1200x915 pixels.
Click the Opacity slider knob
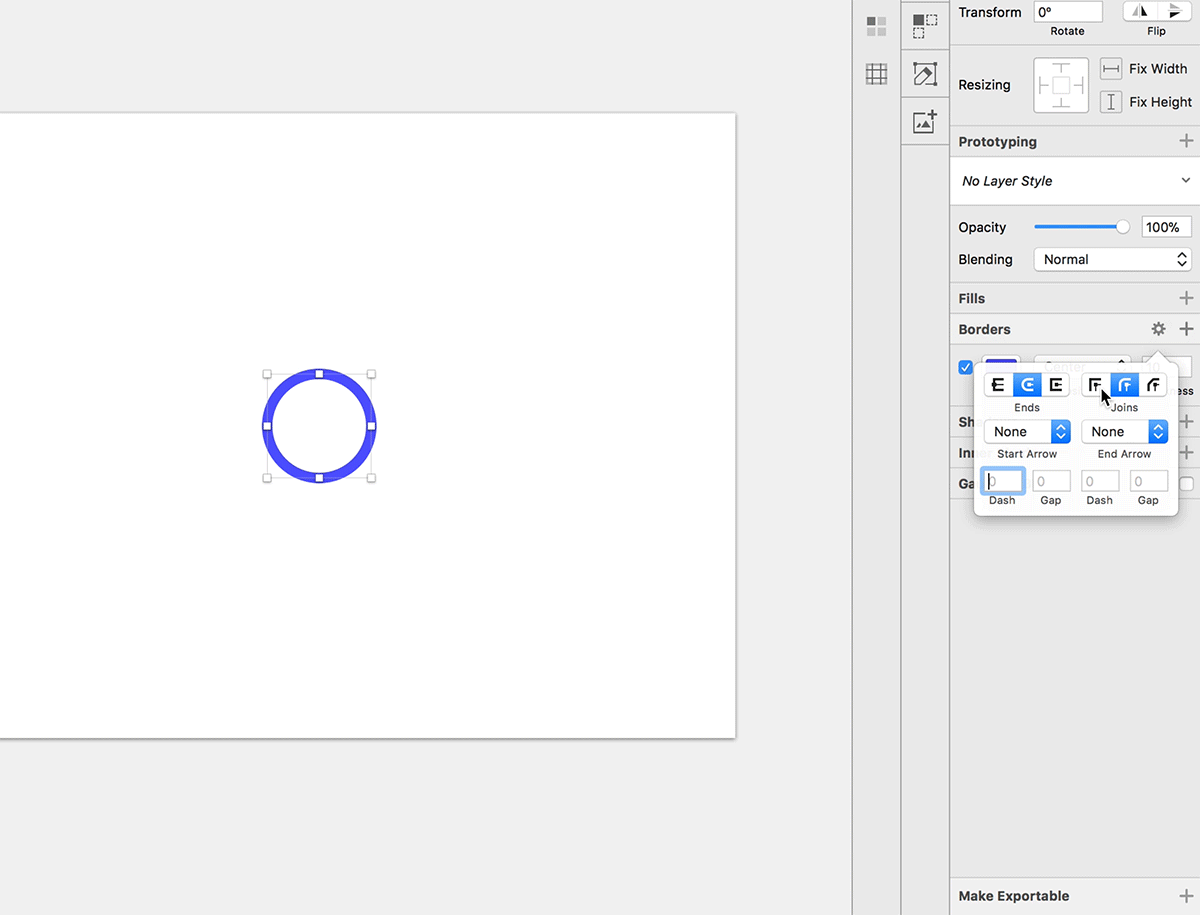(x=1123, y=227)
